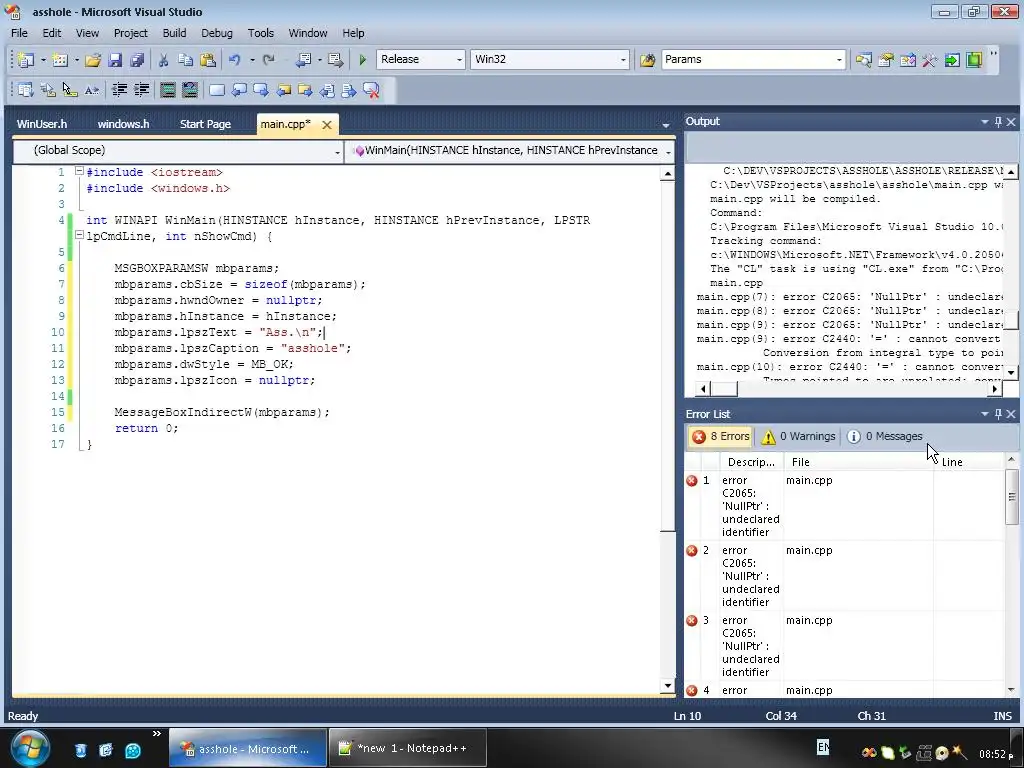The image size is (1024, 768).
Task: Toggle auto-hide pin on the Output panel
Action: (x=998, y=121)
